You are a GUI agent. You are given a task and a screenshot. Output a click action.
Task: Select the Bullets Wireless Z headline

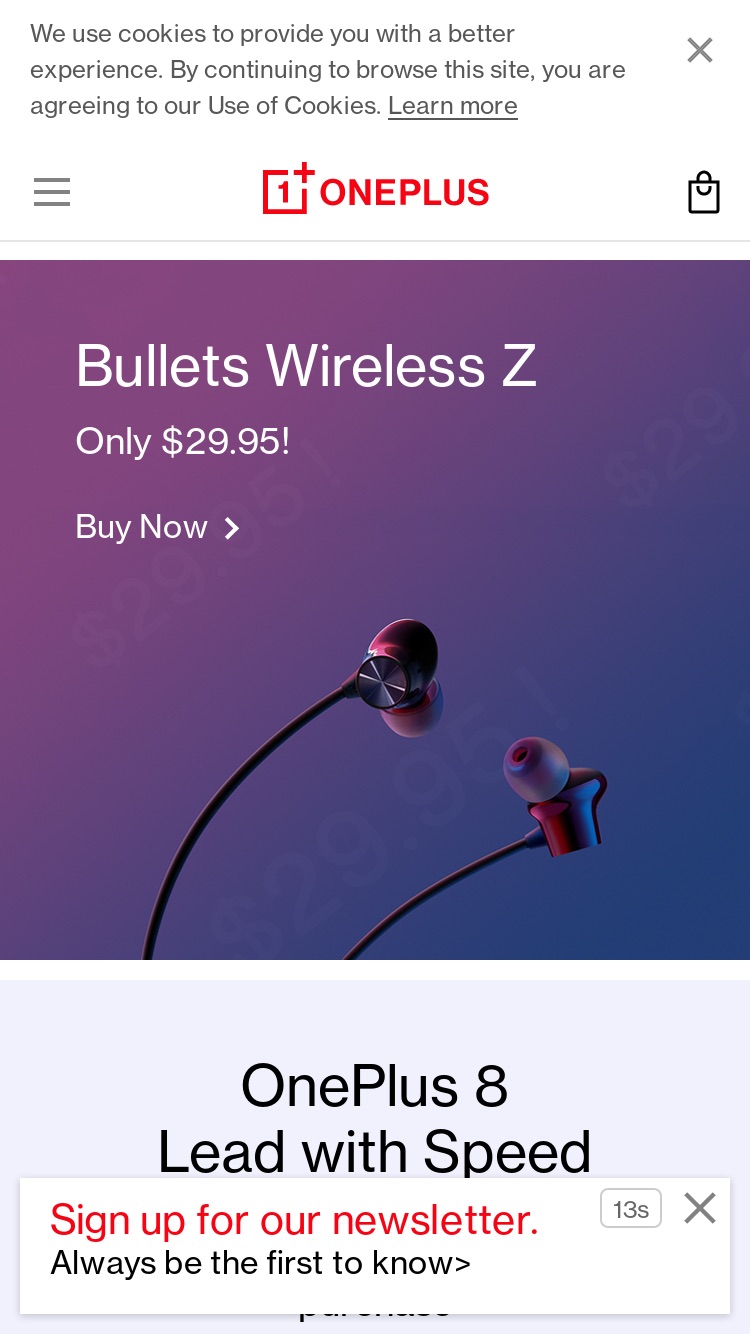click(306, 365)
